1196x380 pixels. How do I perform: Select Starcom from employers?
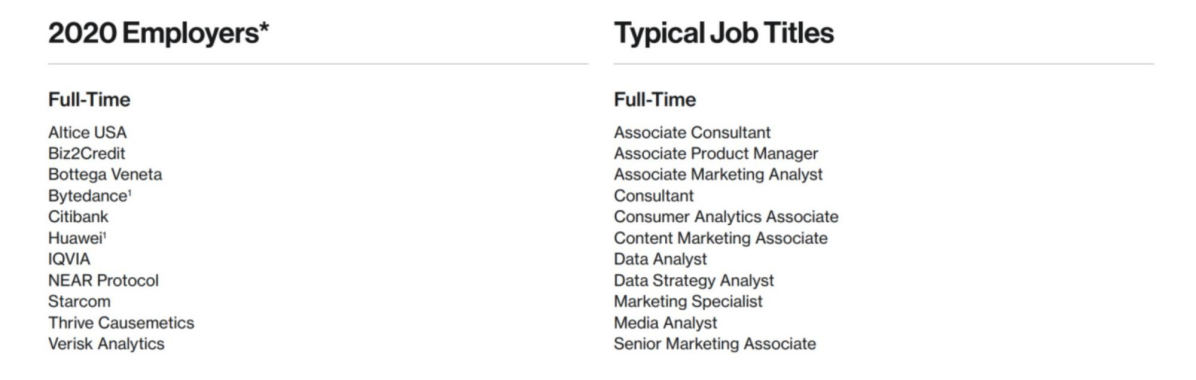click(x=79, y=301)
